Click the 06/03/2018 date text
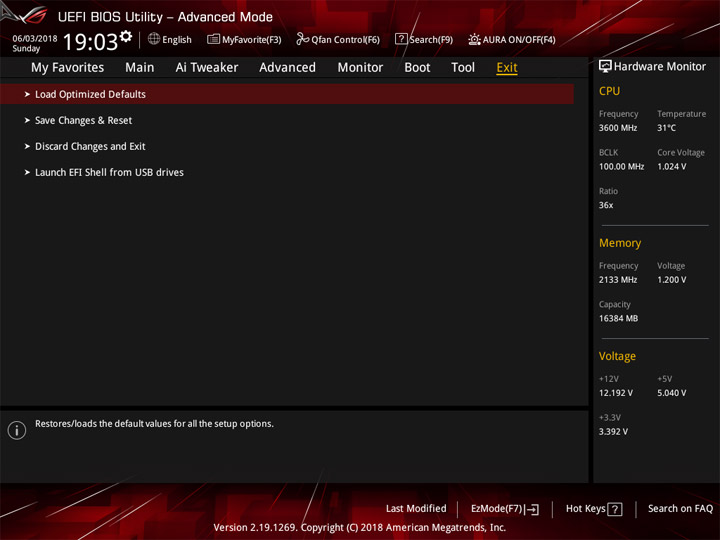Viewport: 720px width, 540px height. pyautogui.click(x=35, y=39)
